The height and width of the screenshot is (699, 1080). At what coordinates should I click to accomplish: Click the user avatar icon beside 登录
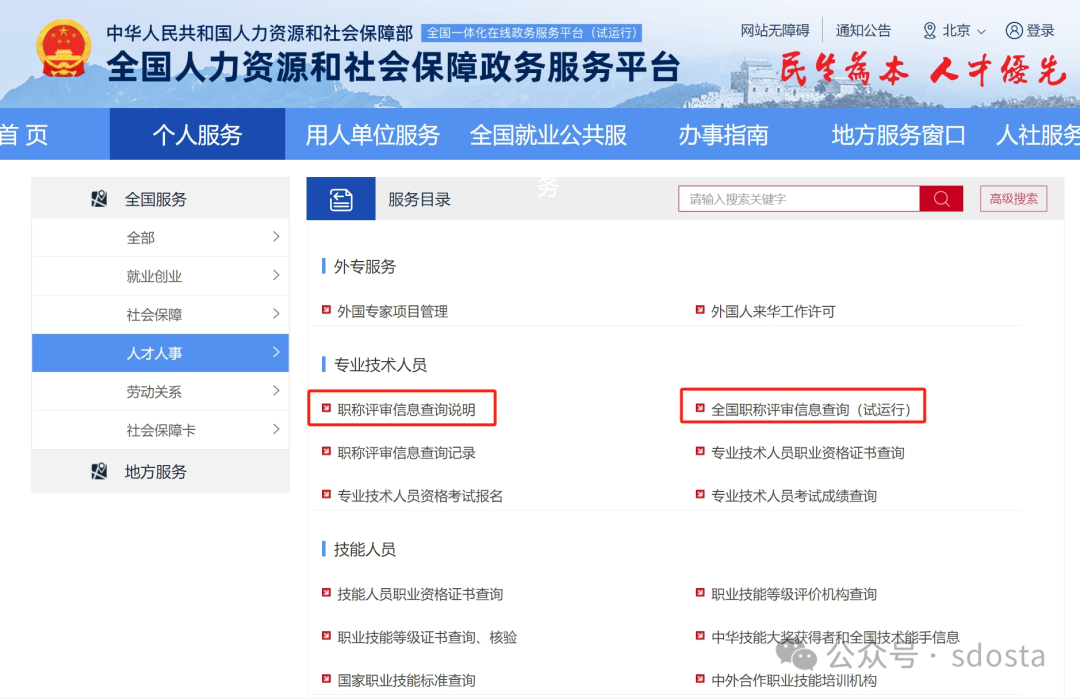pyautogui.click(x=1014, y=30)
